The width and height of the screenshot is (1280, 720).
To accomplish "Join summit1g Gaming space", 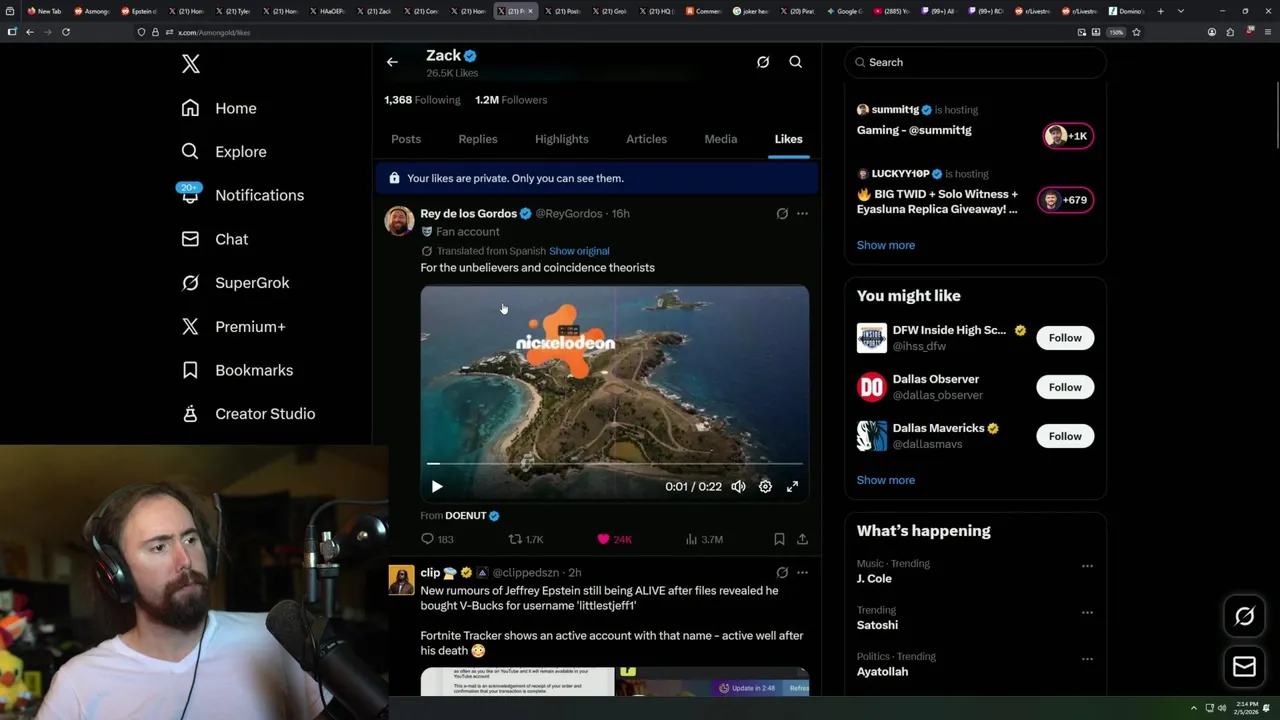I will click(1069, 136).
